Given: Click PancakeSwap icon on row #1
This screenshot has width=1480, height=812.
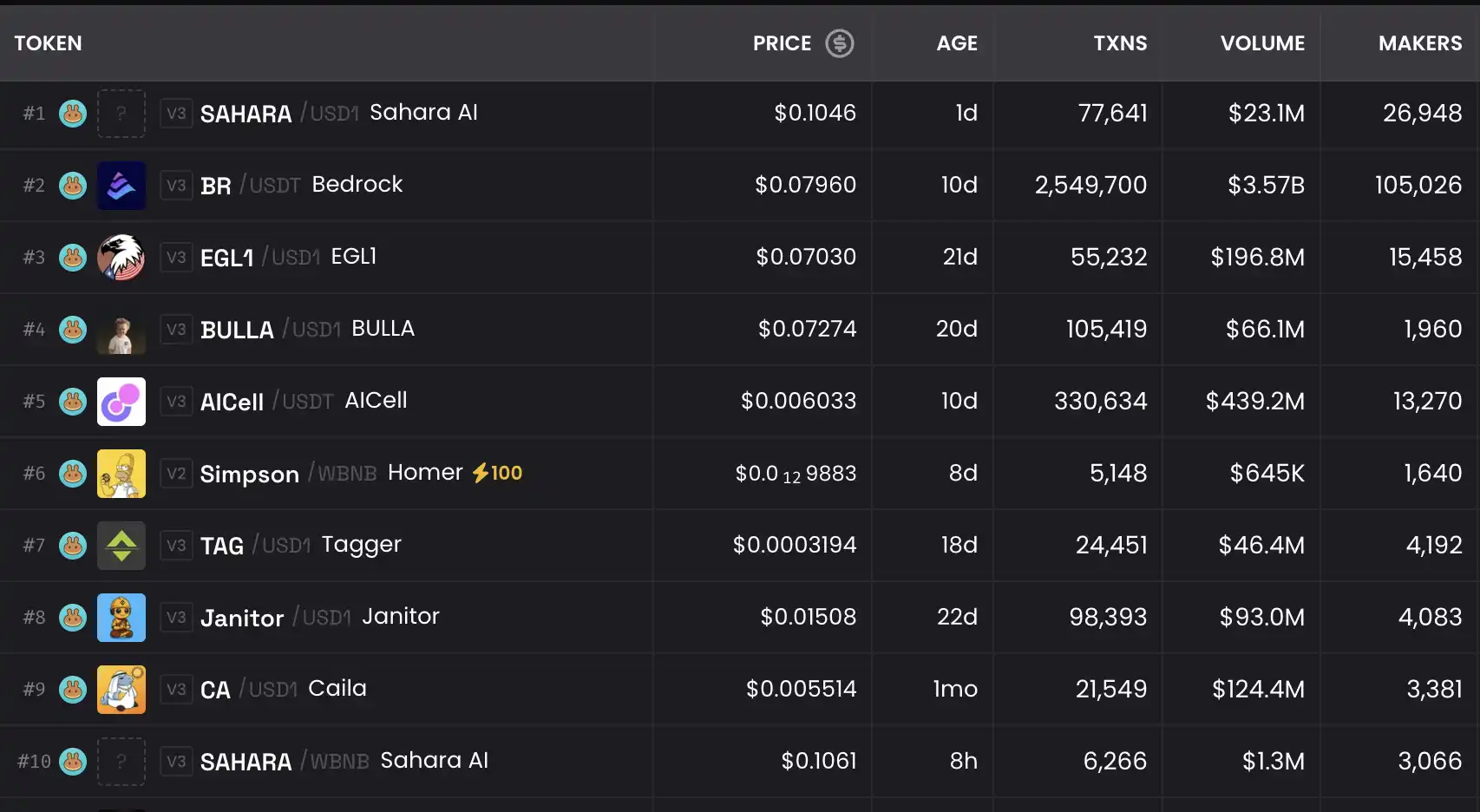Looking at the screenshot, I should click(73, 114).
